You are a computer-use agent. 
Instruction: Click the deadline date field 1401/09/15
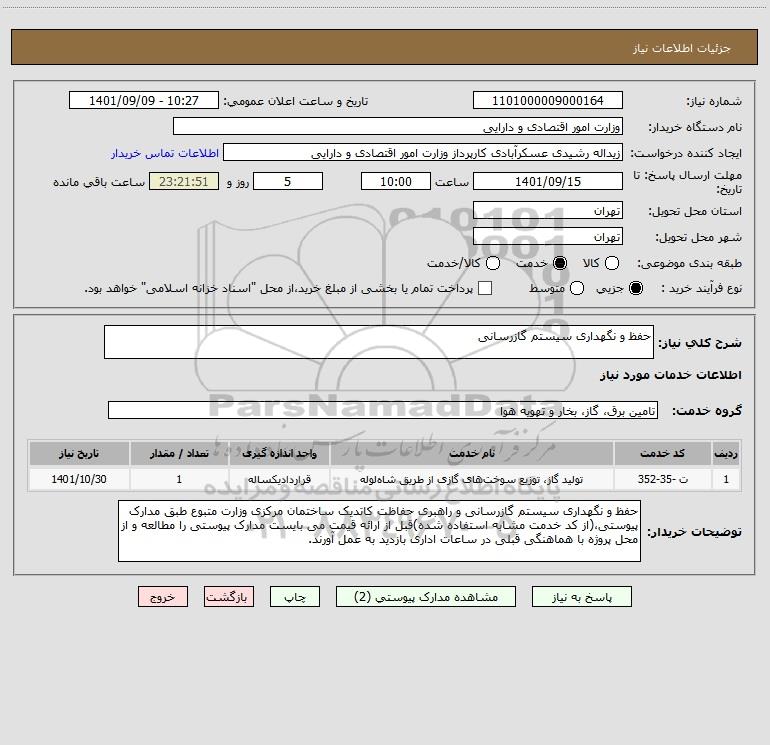tap(548, 181)
